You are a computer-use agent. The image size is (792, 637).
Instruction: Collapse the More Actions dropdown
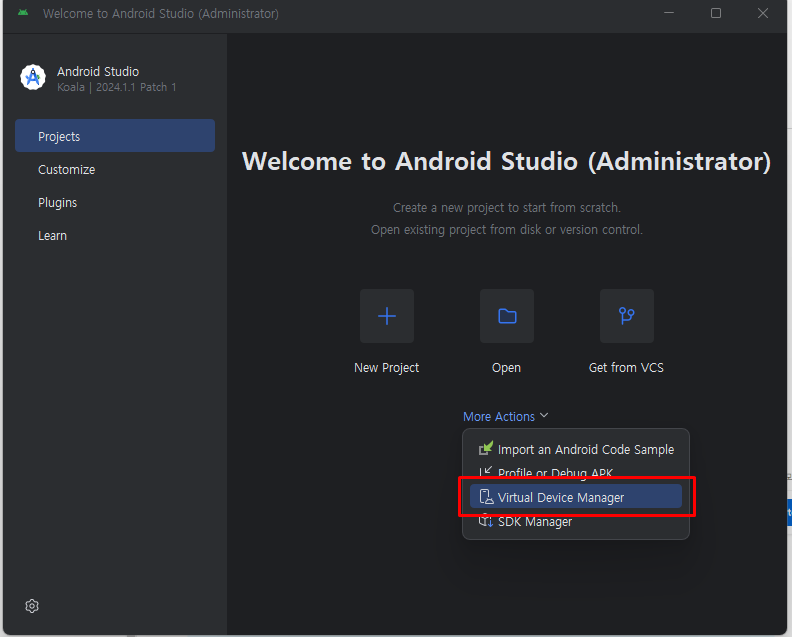point(506,416)
